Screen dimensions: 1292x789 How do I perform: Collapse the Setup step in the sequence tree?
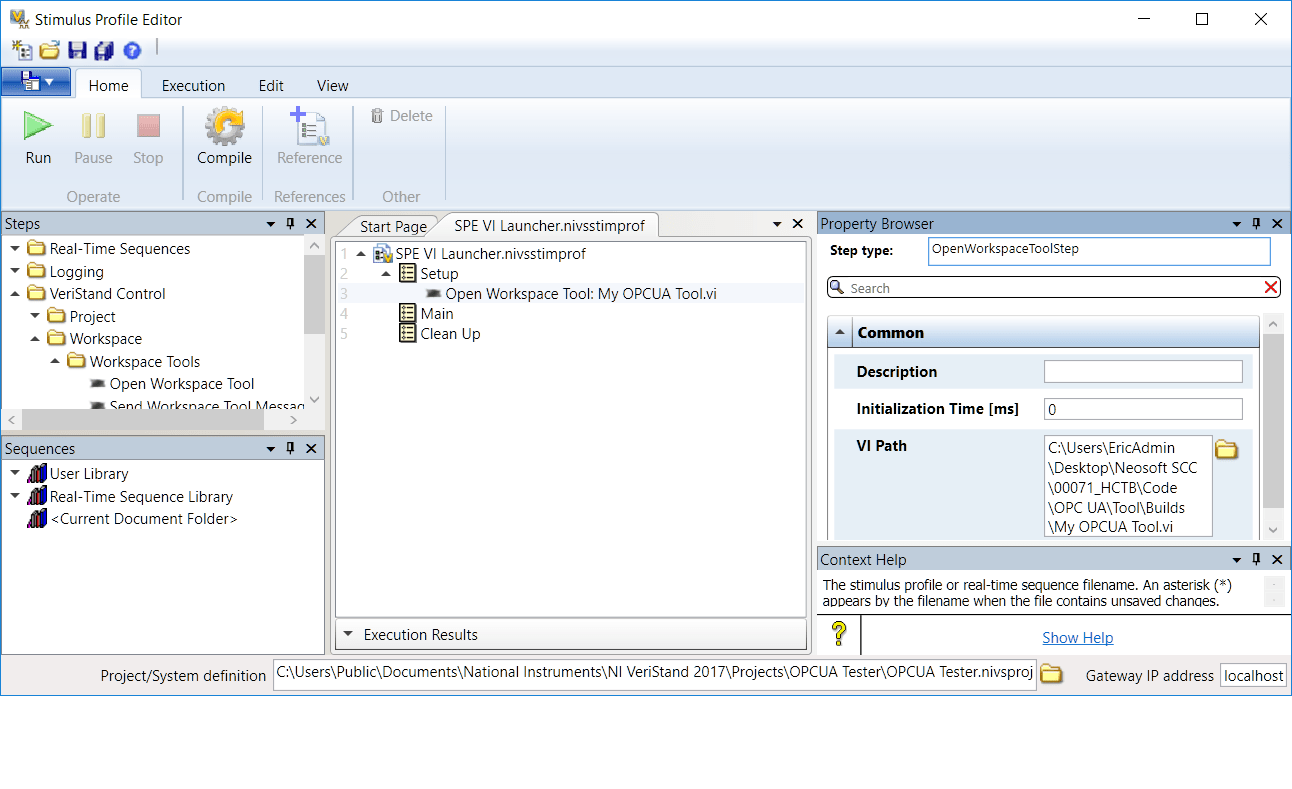click(x=385, y=273)
